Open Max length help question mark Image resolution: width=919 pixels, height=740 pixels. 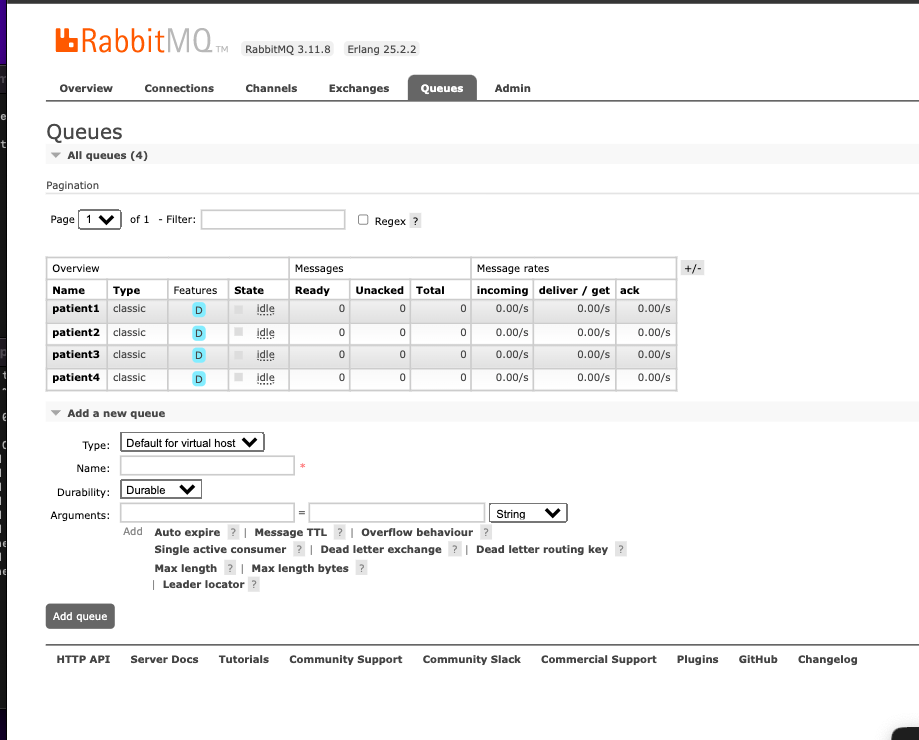point(230,568)
